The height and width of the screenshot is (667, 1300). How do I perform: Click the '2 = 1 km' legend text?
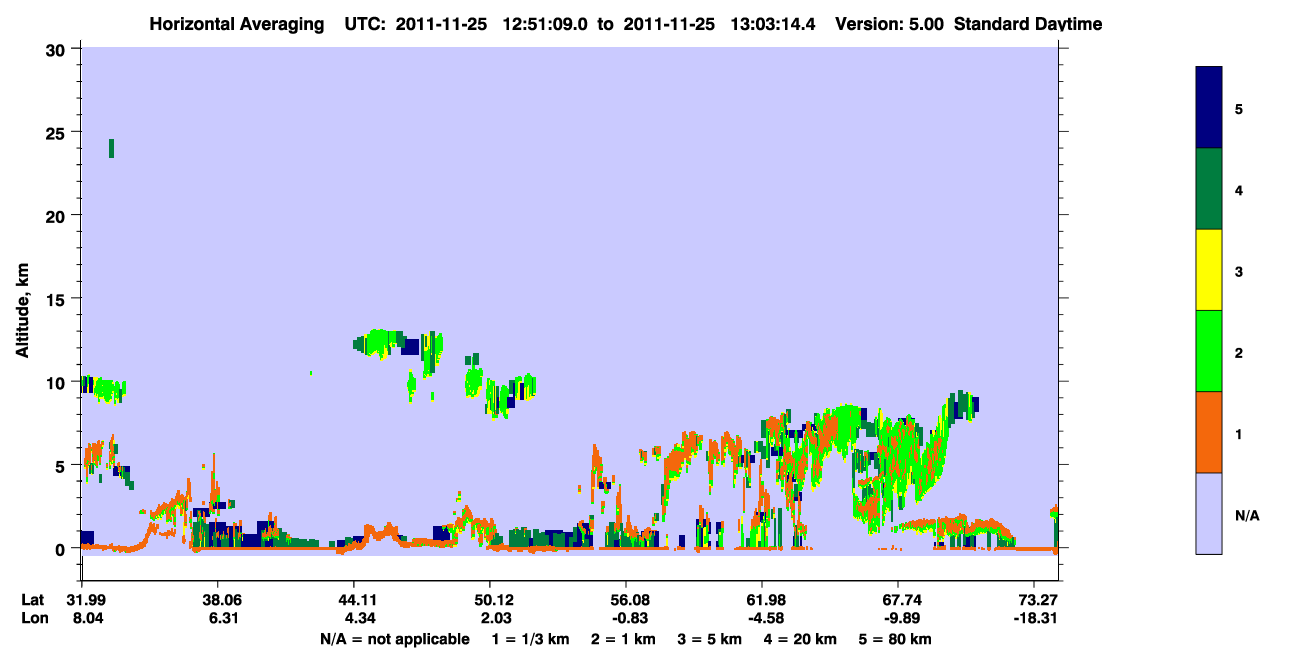(624, 639)
